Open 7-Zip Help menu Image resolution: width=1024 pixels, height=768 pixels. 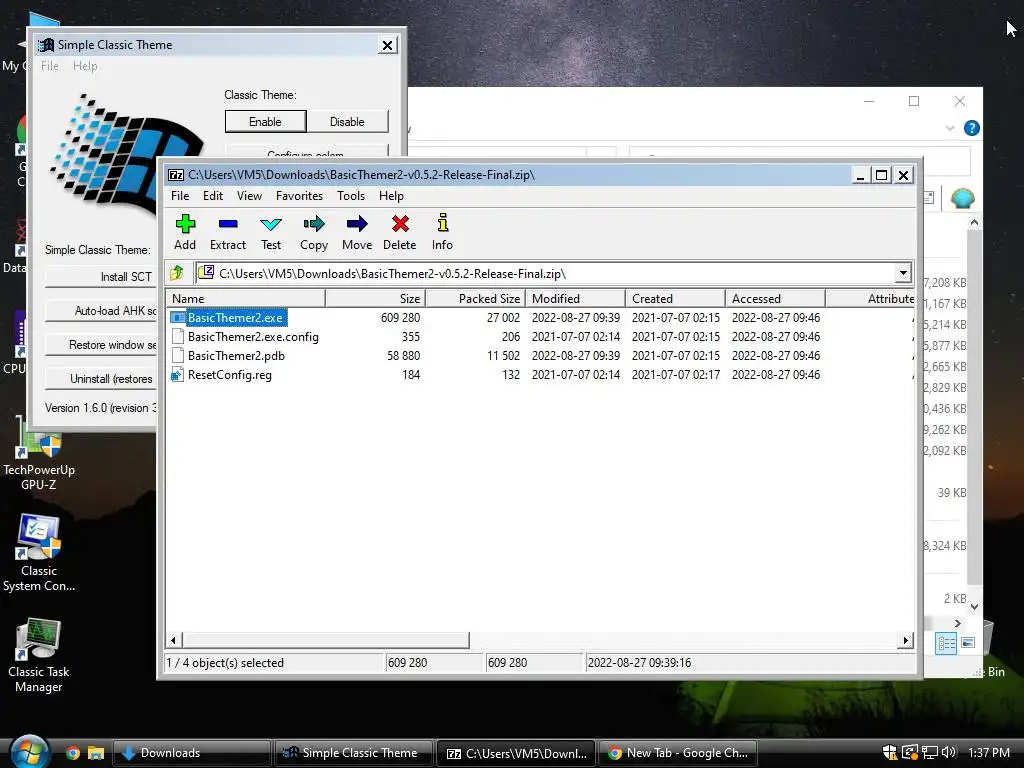[x=391, y=196]
